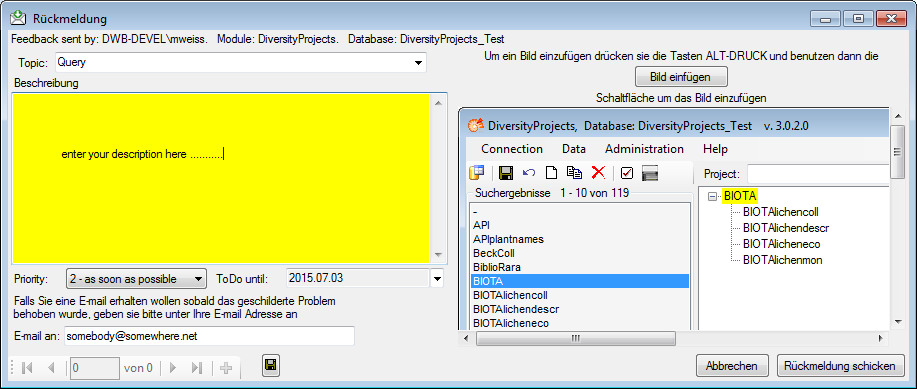The height and width of the screenshot is (389, 917).
Task: Click the checkbox icon in embedded toolbar
Action: pos(627,173)
